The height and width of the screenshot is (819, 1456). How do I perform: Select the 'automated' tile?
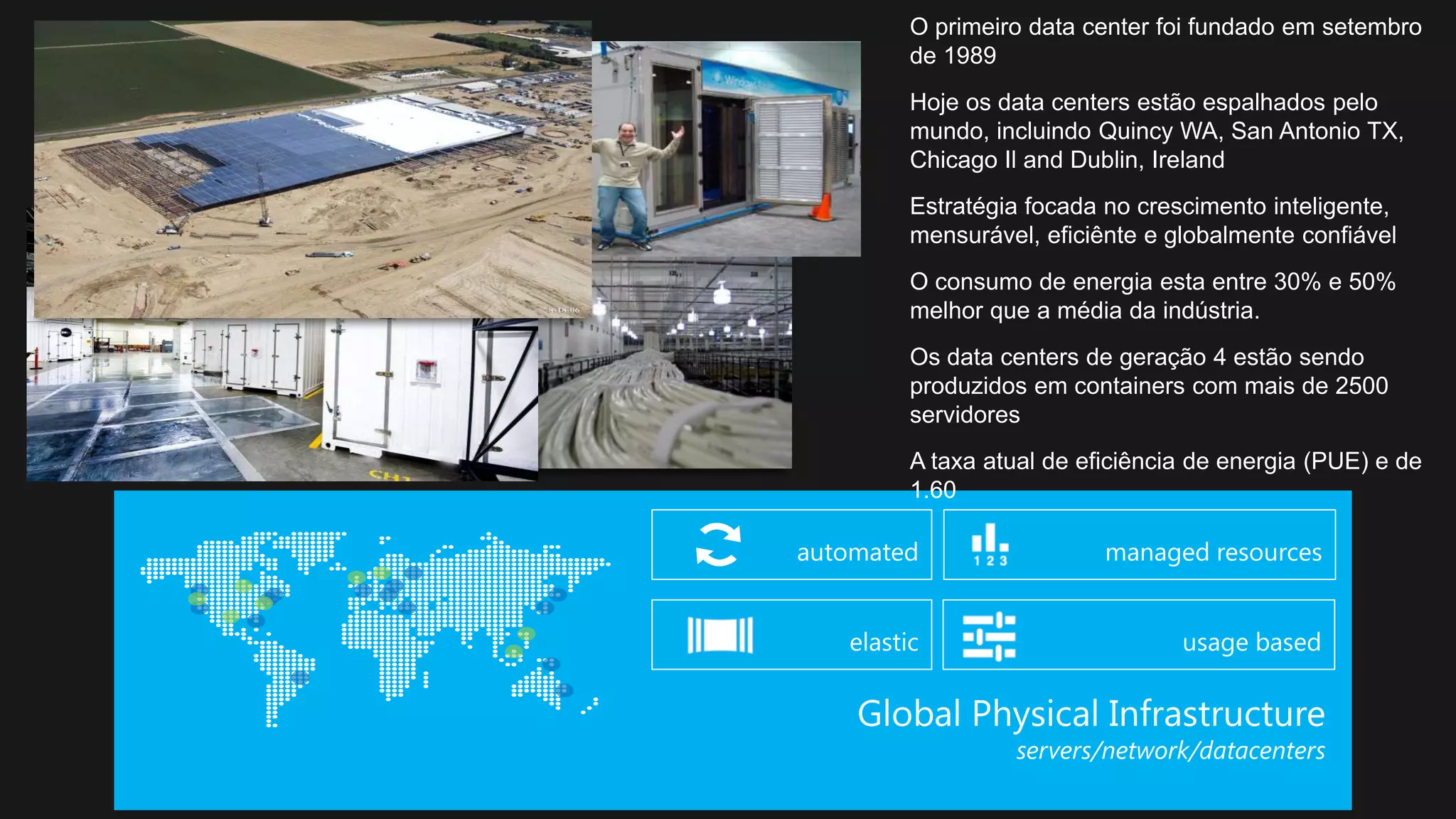(791, 545)
